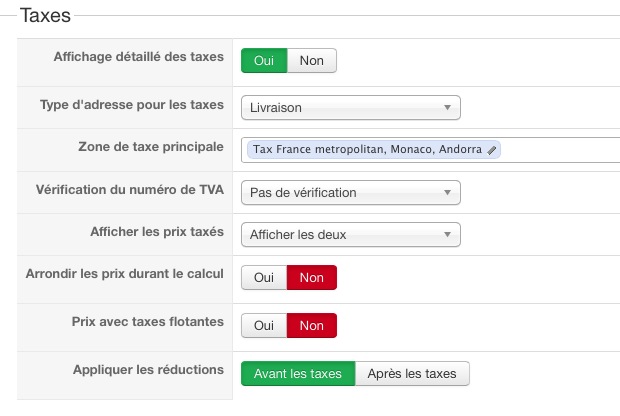The height and width of the screenshot is (416, 620).
Task: Select Non for Prix avec taxes flotantes
Action: [312, 326]
